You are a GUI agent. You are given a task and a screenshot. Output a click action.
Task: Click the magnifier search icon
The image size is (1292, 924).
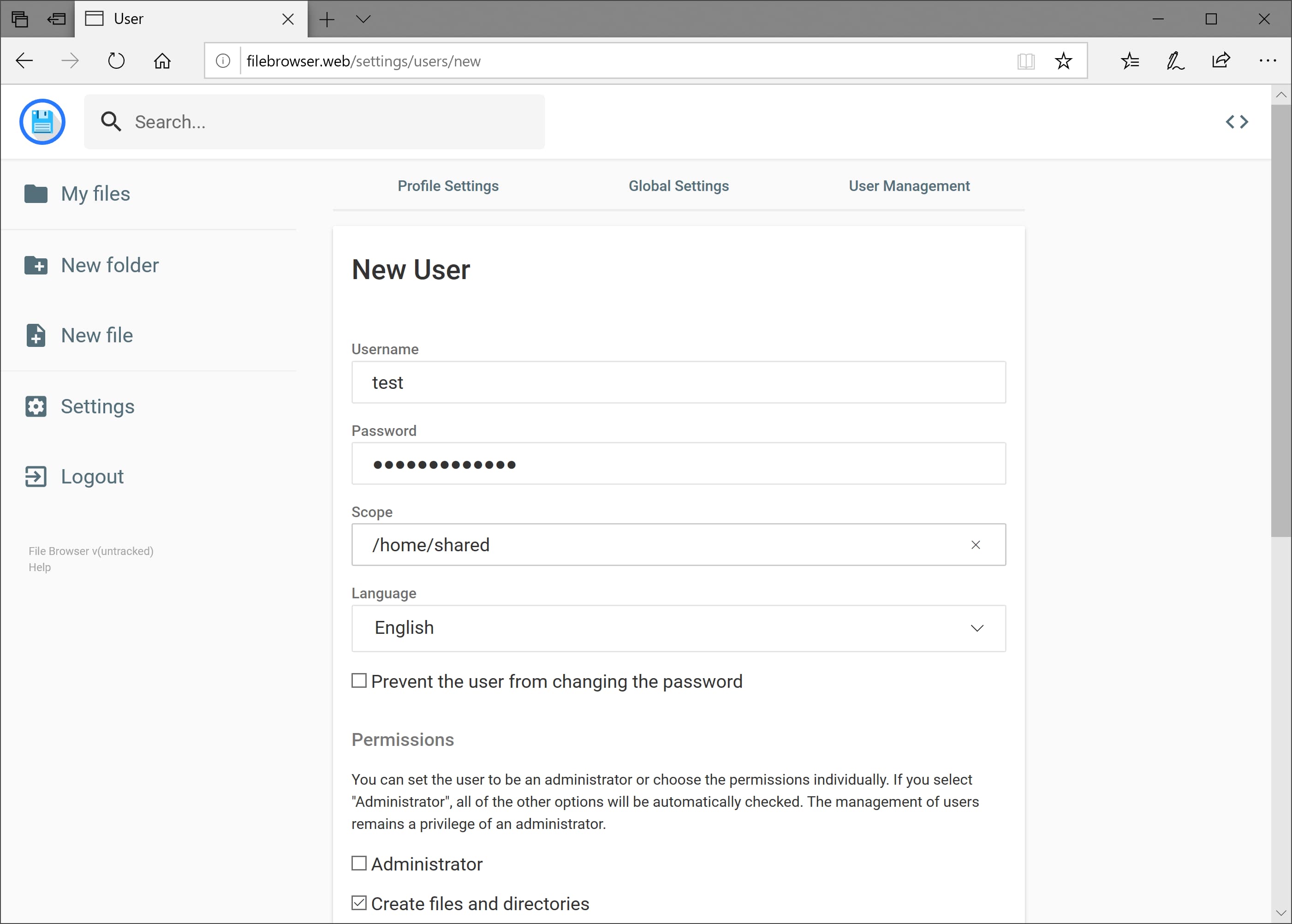pyautogui.click(x=111, y=122)
